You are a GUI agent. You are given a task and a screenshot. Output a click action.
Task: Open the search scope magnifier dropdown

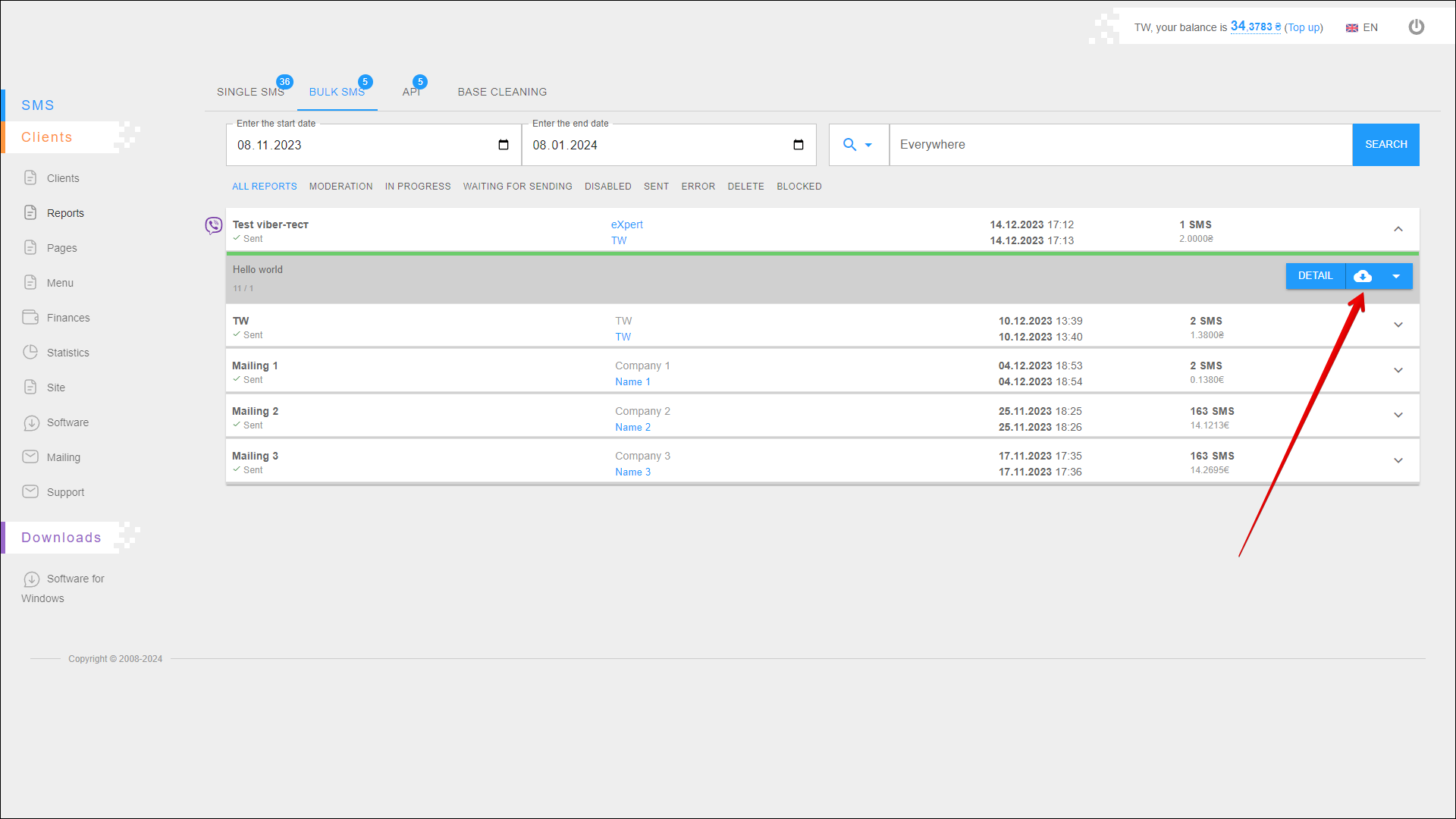(x=858, y=145)
